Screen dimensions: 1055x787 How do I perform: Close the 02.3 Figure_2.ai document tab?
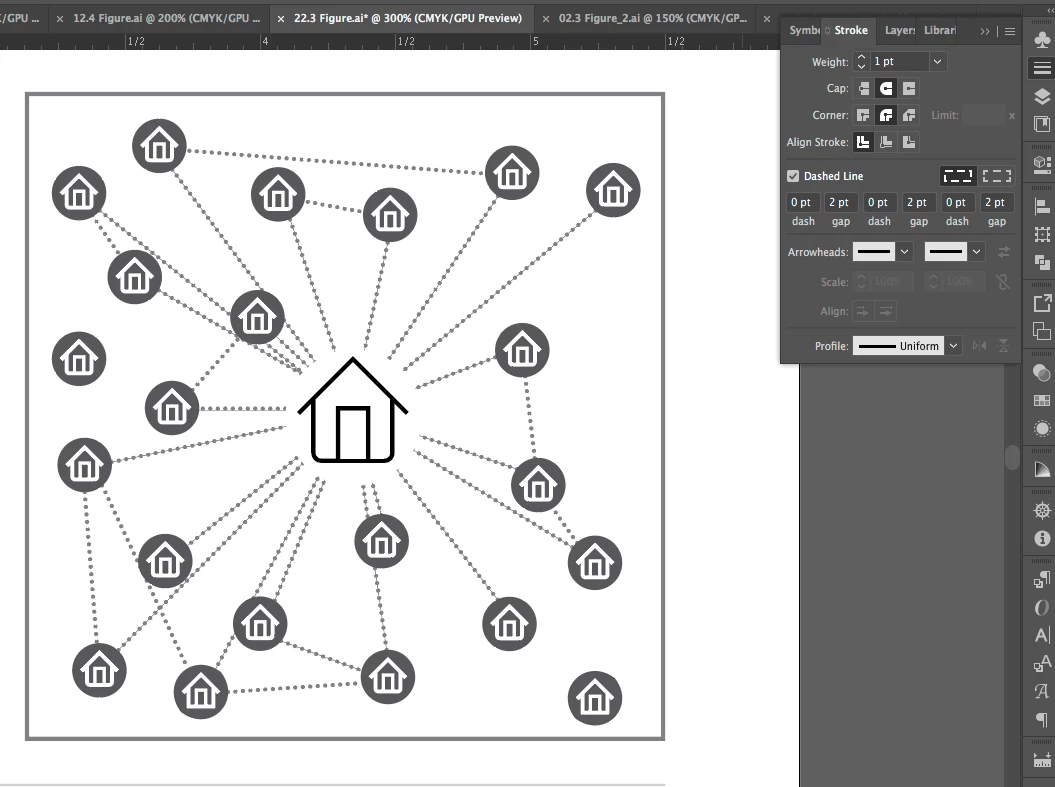tap(546, 19)
